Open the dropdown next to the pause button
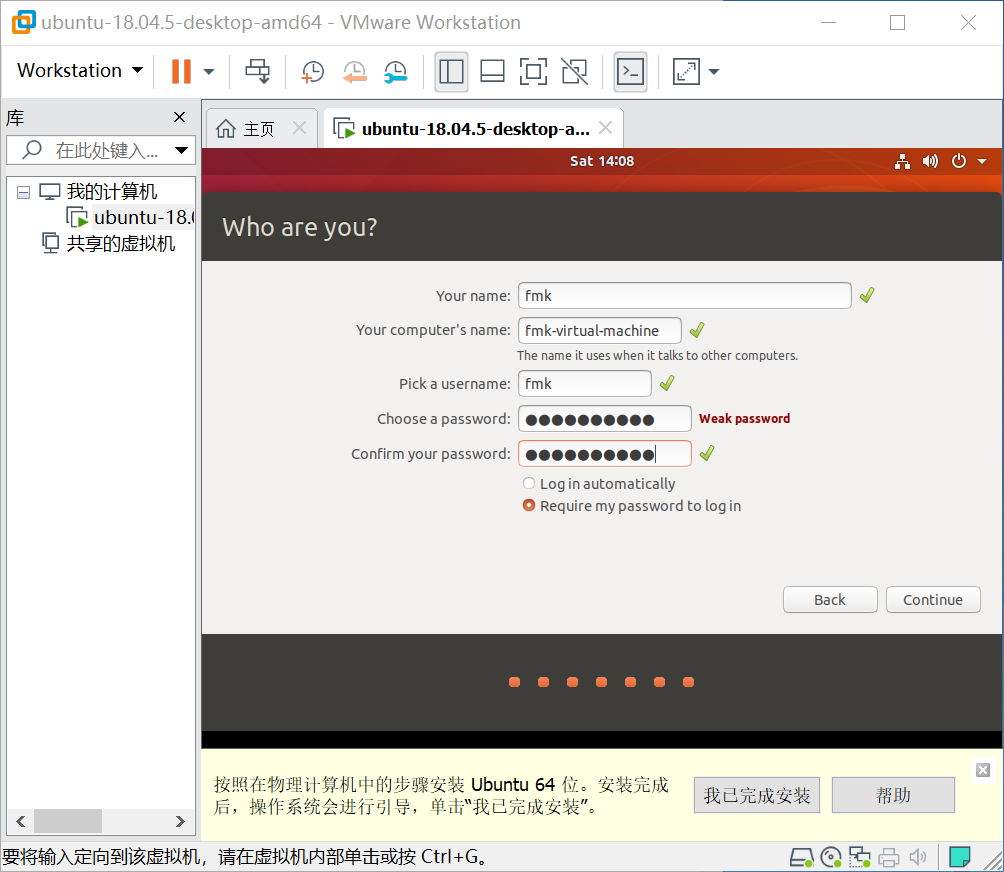 tap(209, 72)
